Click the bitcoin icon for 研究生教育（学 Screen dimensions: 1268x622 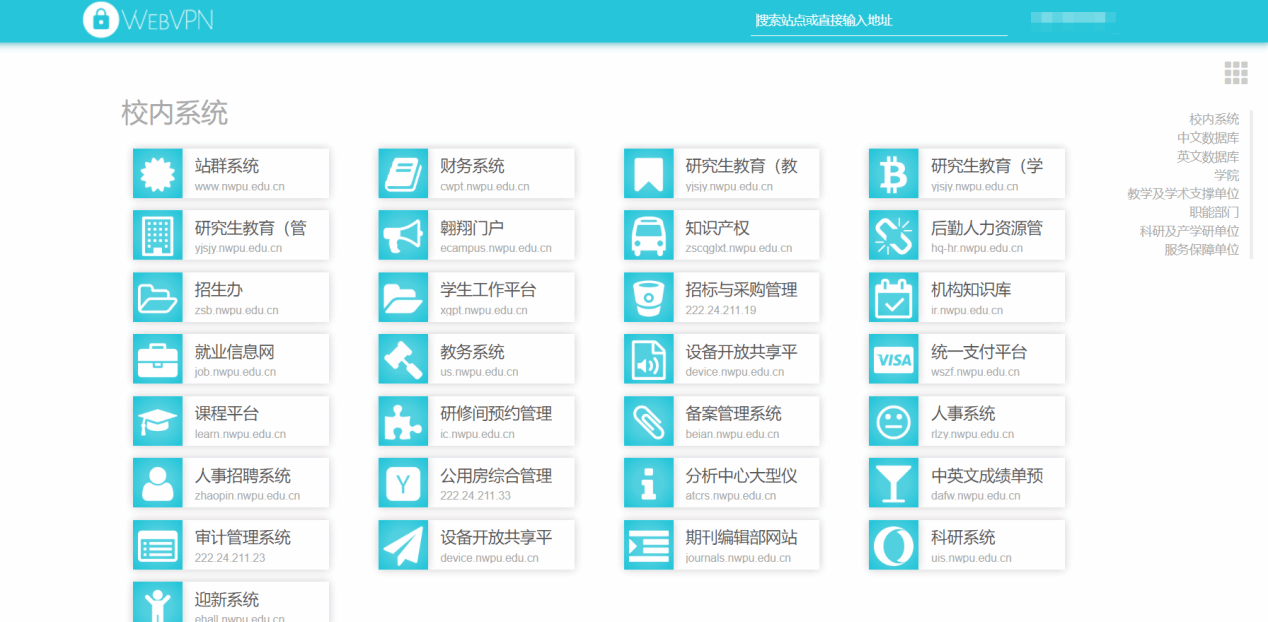[894, 173]
